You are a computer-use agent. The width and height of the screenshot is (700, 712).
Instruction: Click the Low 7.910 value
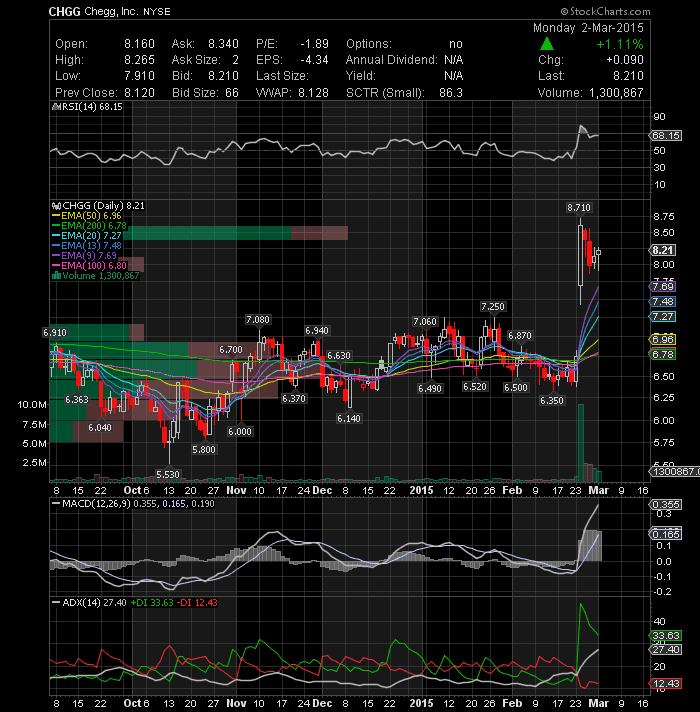[x=139, y=76]
